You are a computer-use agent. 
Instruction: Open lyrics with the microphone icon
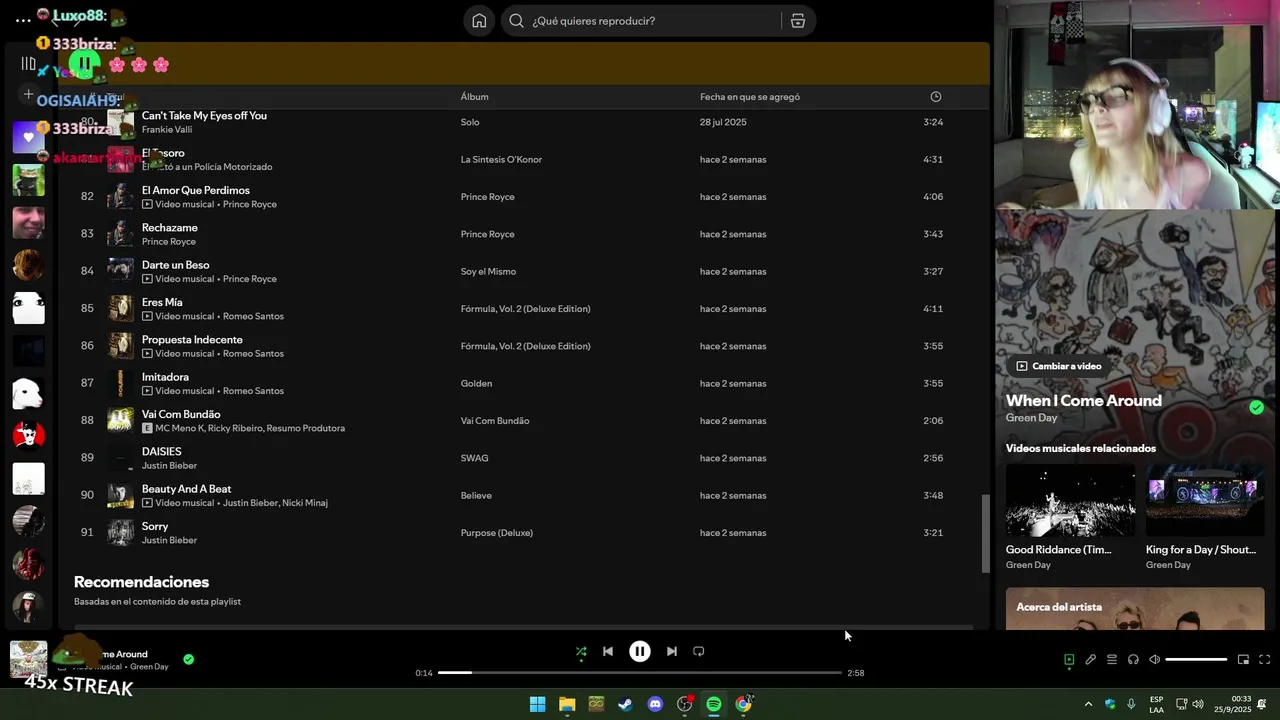click(x=1091, y=659)
